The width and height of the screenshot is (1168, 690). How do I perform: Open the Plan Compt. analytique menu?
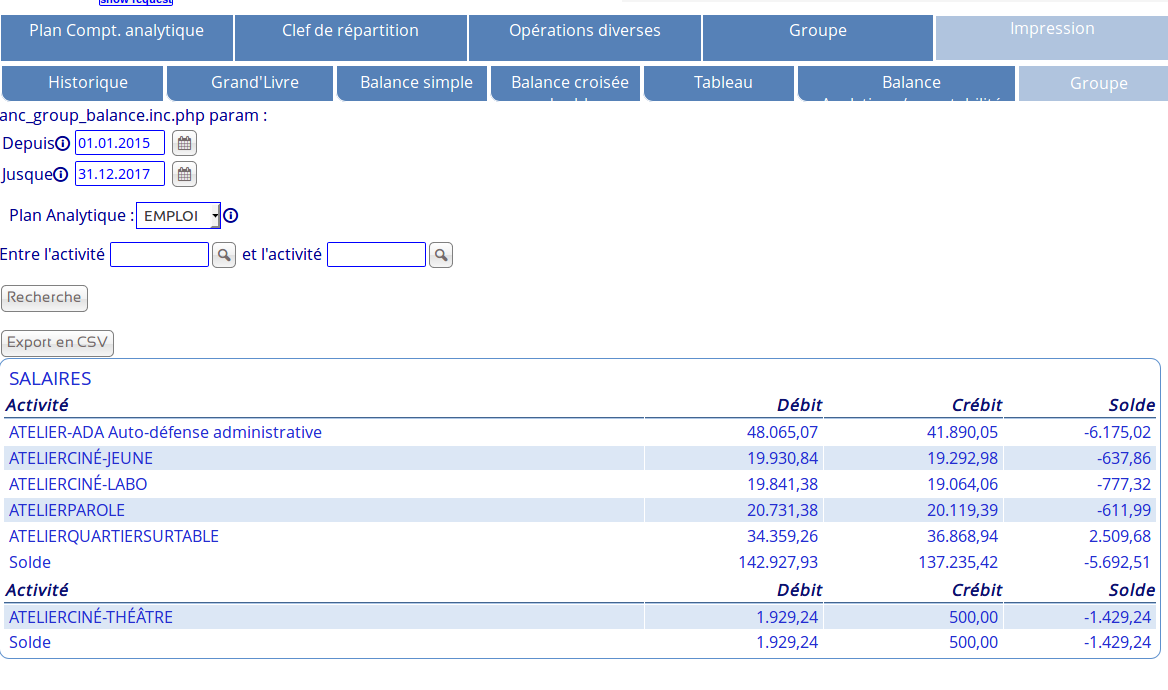pyautogui.click(x=116, y=31)
